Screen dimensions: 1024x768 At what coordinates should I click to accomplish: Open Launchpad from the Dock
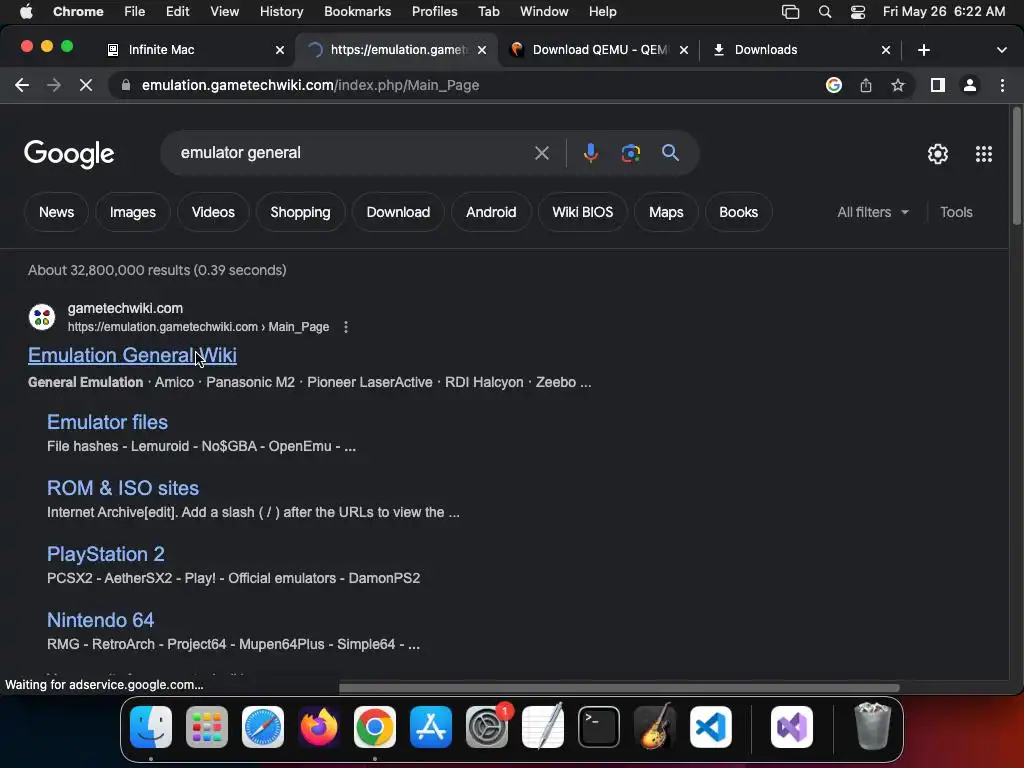pyautogui.click(x=207, y=727)
